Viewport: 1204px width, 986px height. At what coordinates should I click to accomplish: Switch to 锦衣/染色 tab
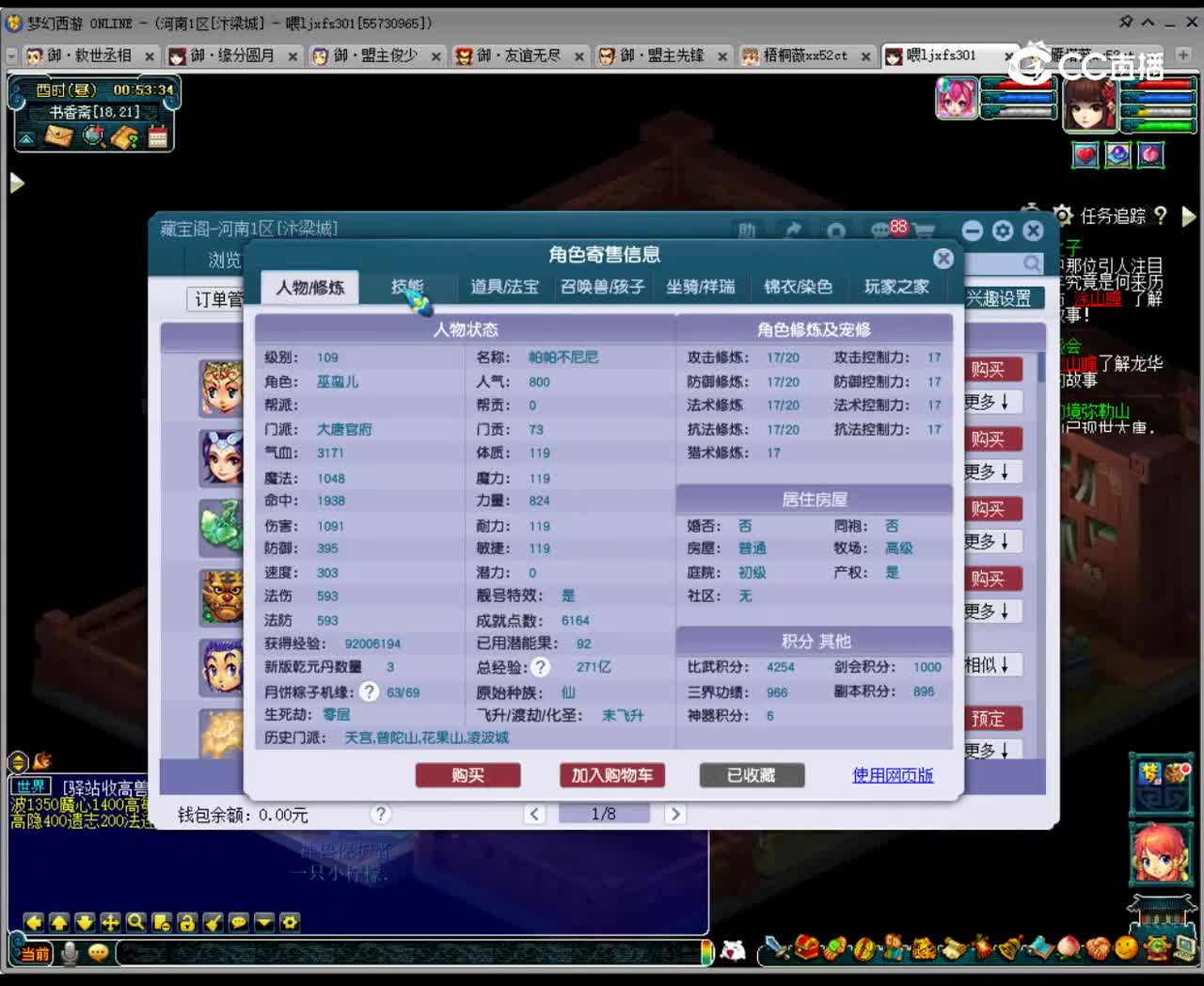pyautogui.click(x=798, y=287)
